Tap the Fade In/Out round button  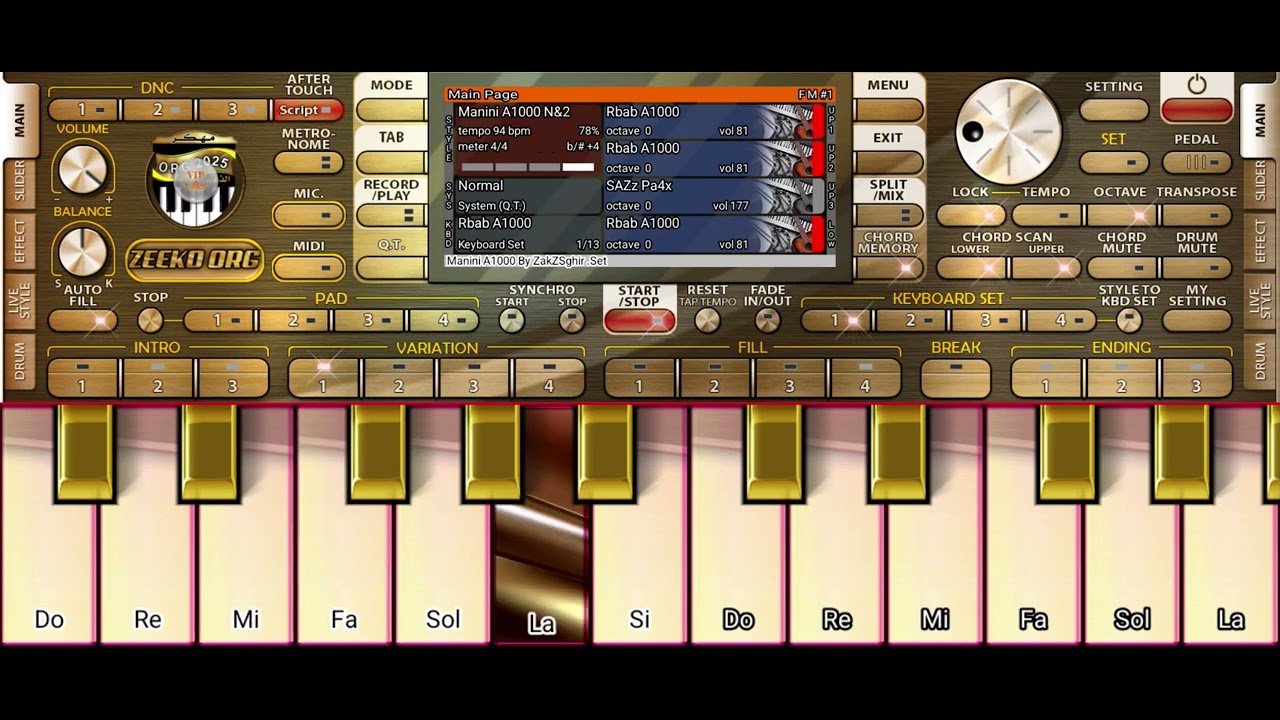[768, 320]
